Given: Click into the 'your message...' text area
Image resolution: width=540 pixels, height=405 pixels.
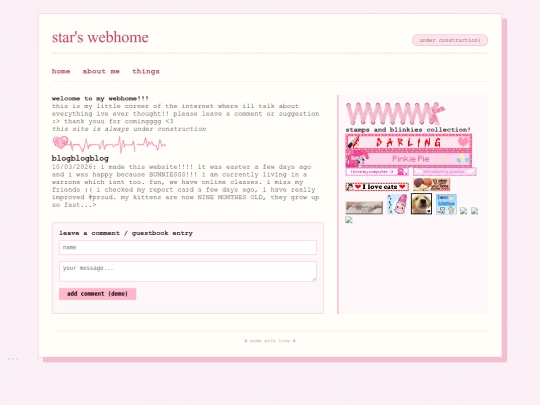Looking at the screenshot, I should click(x=188, y=271).
